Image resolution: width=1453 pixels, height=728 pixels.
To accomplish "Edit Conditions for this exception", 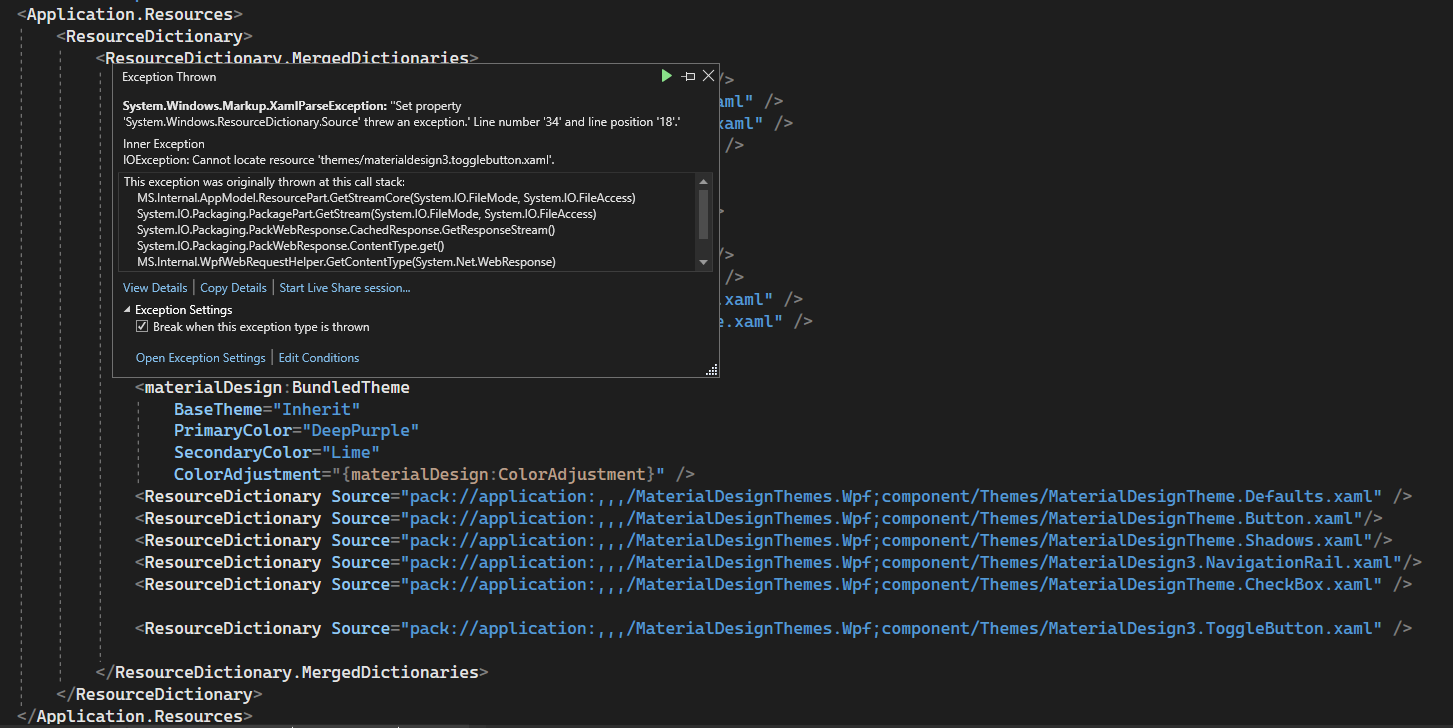I will pos(318,357).
